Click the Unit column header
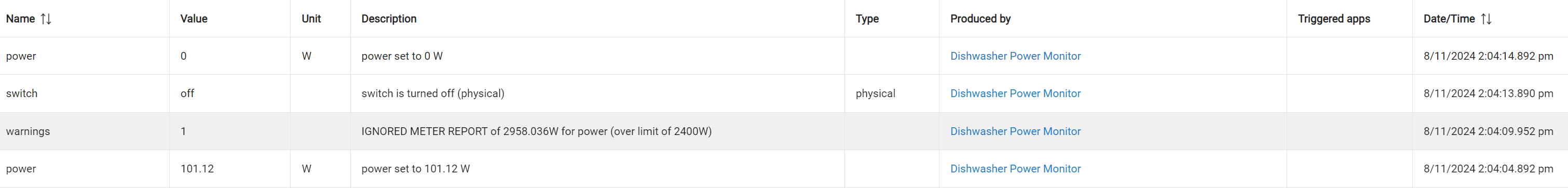Viewport: 1568px width, 188px height. [x=311, y=19]
